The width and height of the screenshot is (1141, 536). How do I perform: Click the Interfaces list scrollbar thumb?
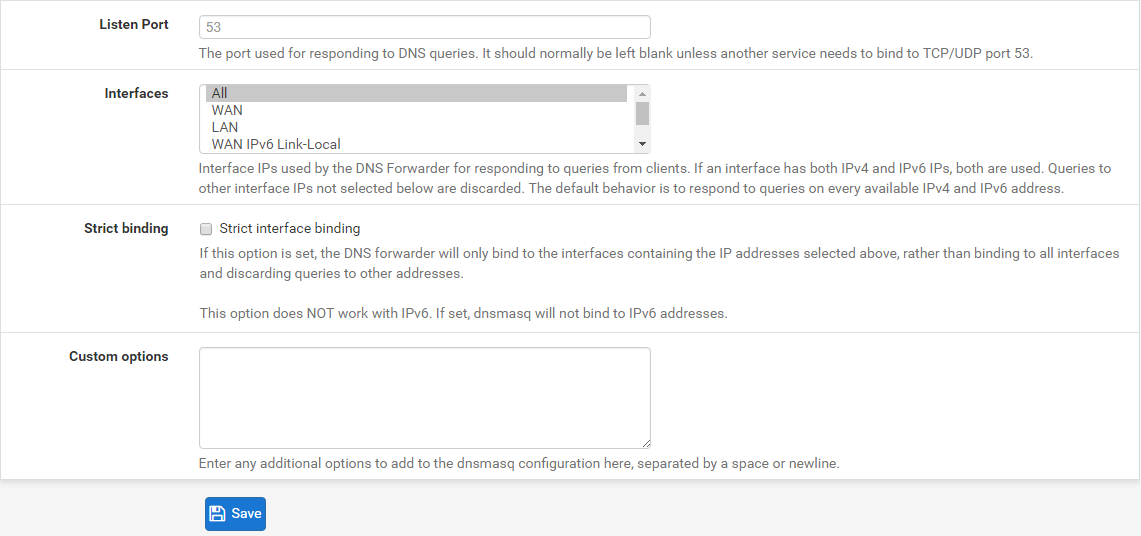643,112
